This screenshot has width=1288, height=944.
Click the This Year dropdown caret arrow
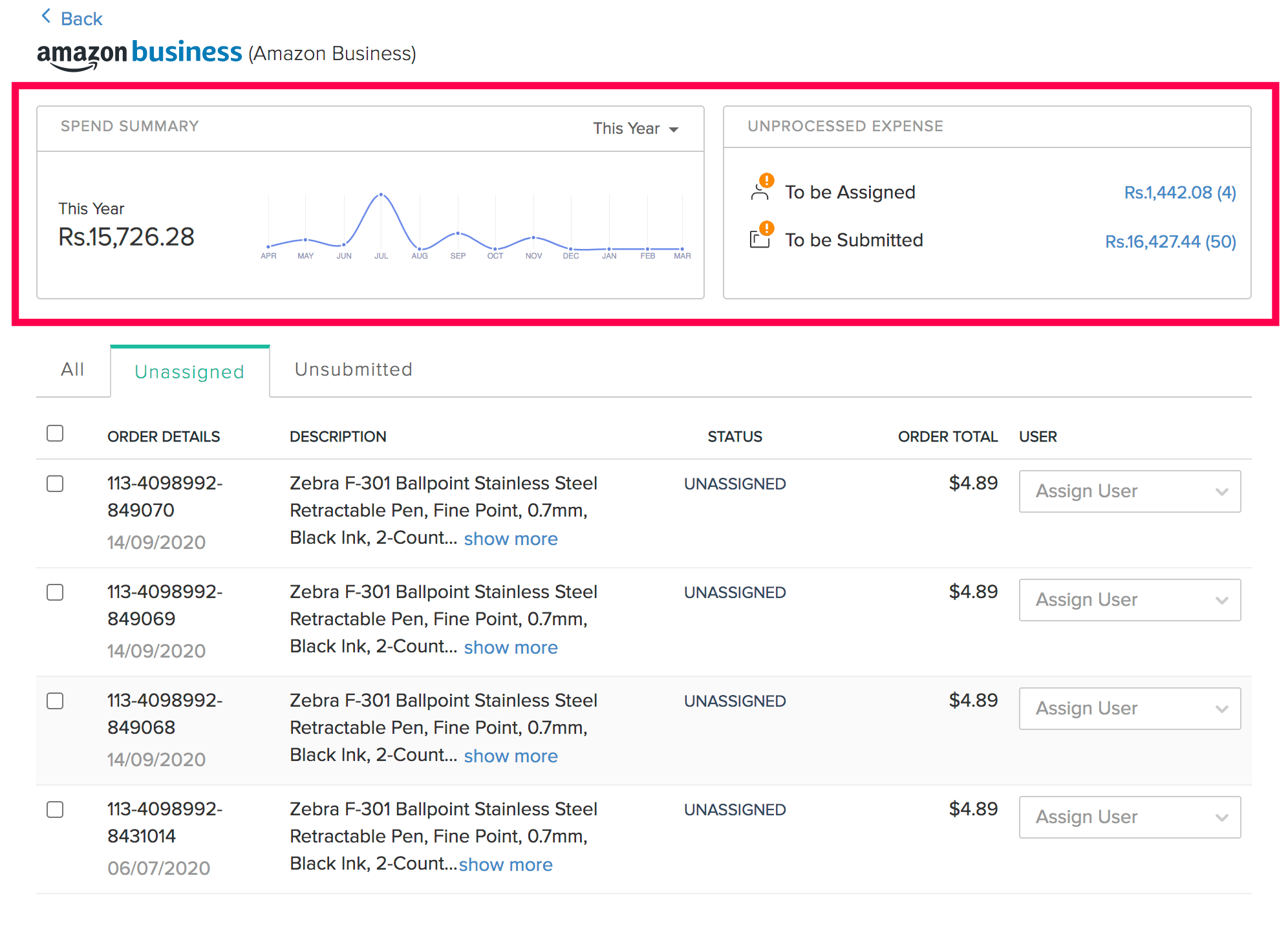(674, 129)
